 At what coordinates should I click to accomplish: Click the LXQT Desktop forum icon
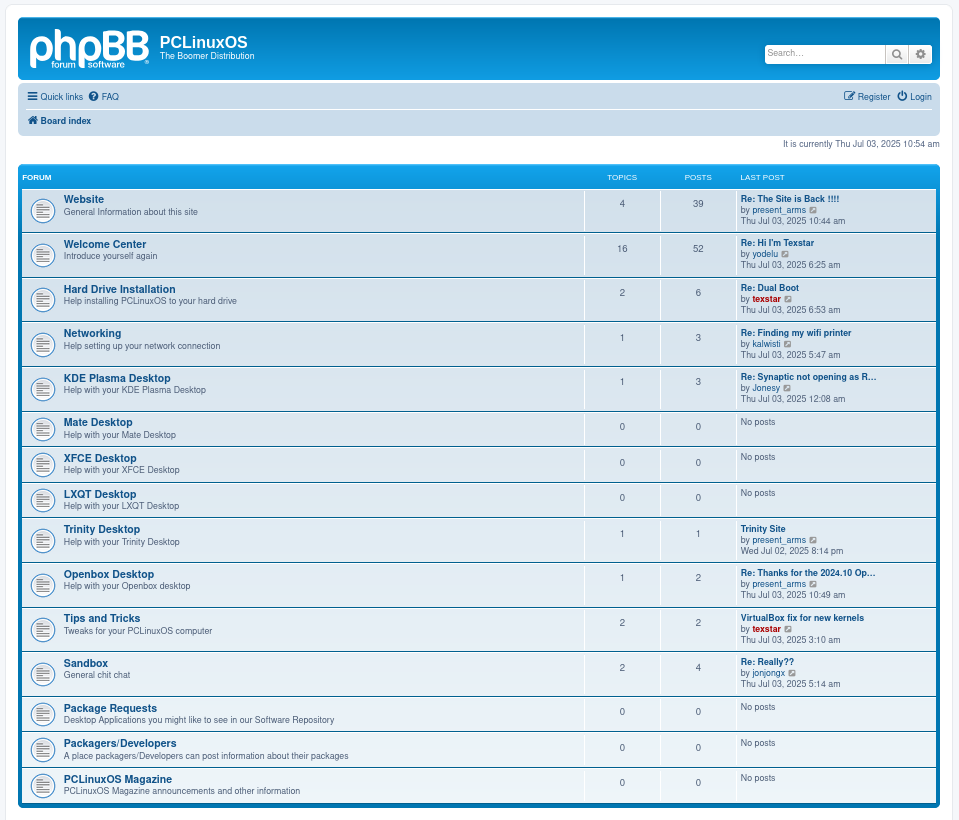(x=43, y=501)
